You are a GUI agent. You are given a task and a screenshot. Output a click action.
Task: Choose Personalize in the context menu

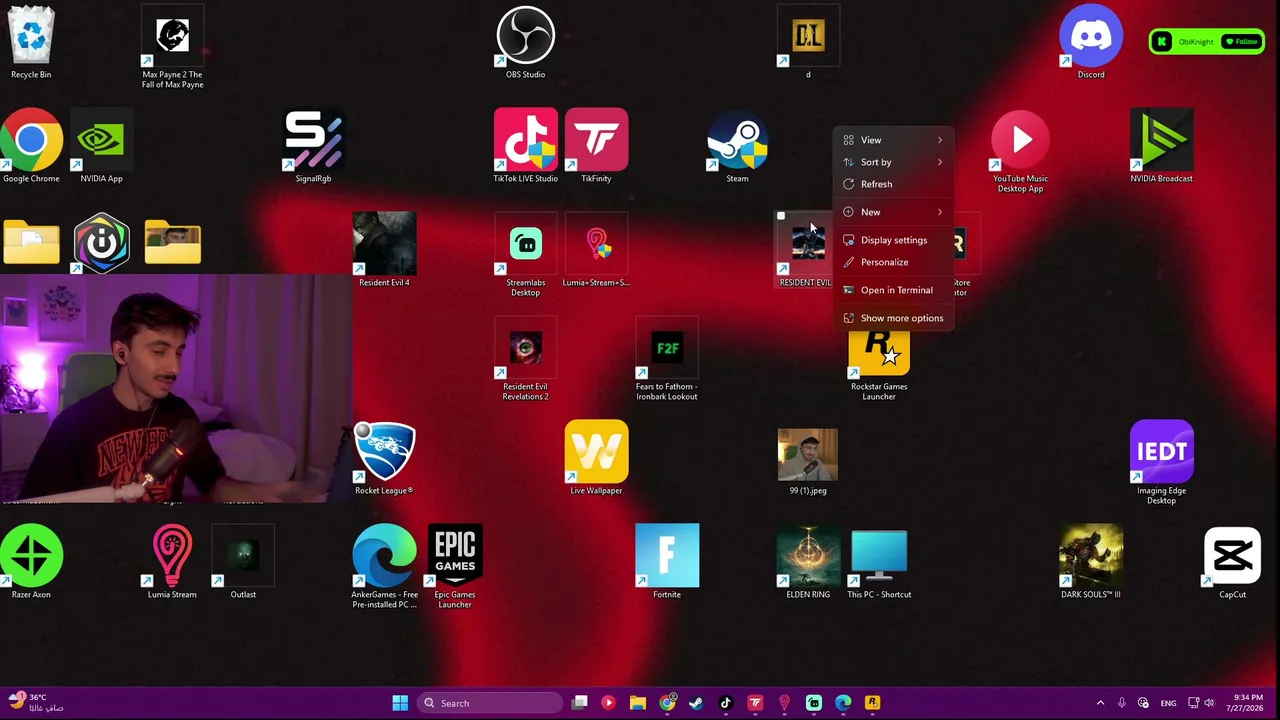coord(894,262)
